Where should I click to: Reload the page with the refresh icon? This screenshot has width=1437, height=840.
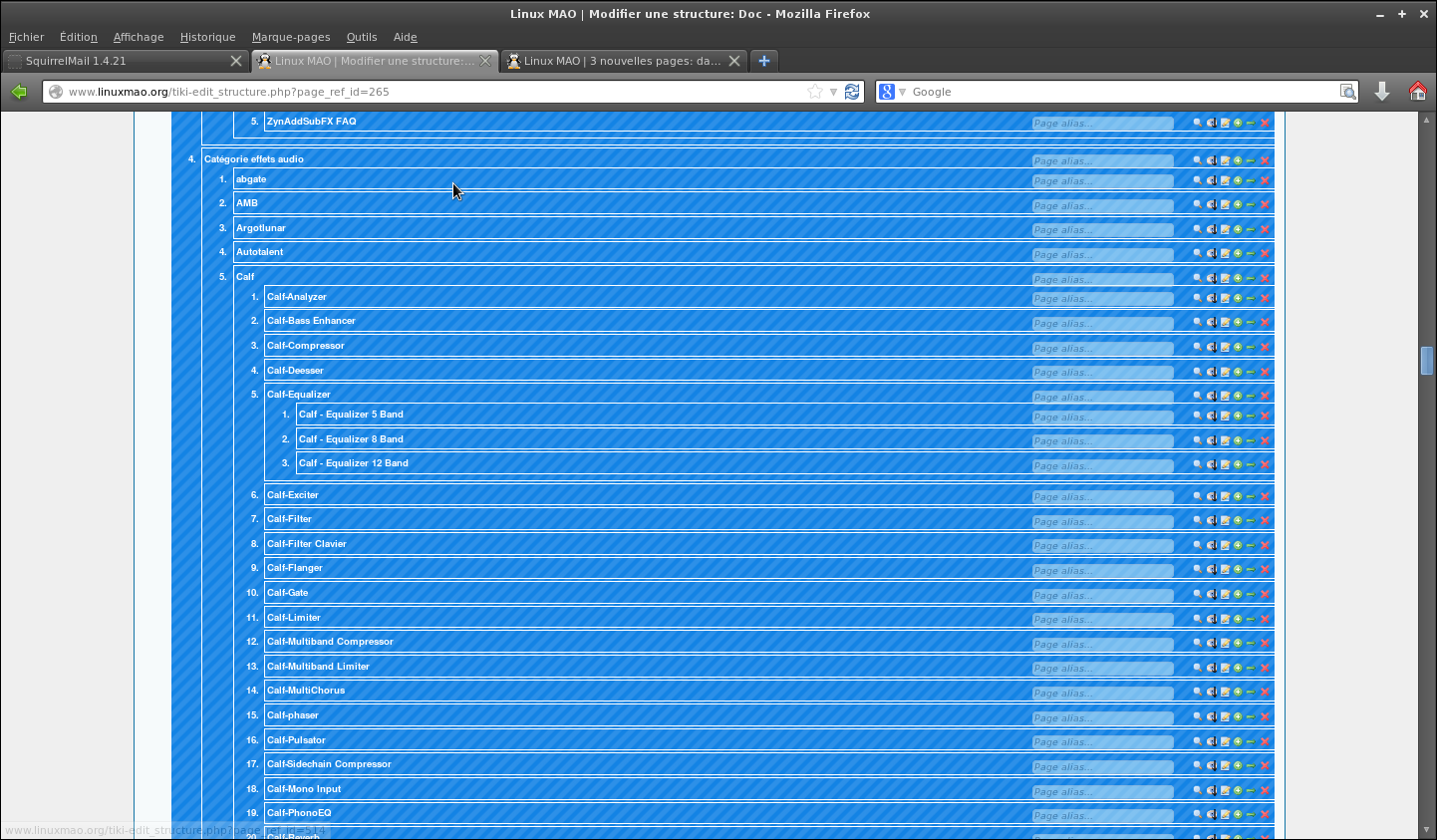coord(852,92)
